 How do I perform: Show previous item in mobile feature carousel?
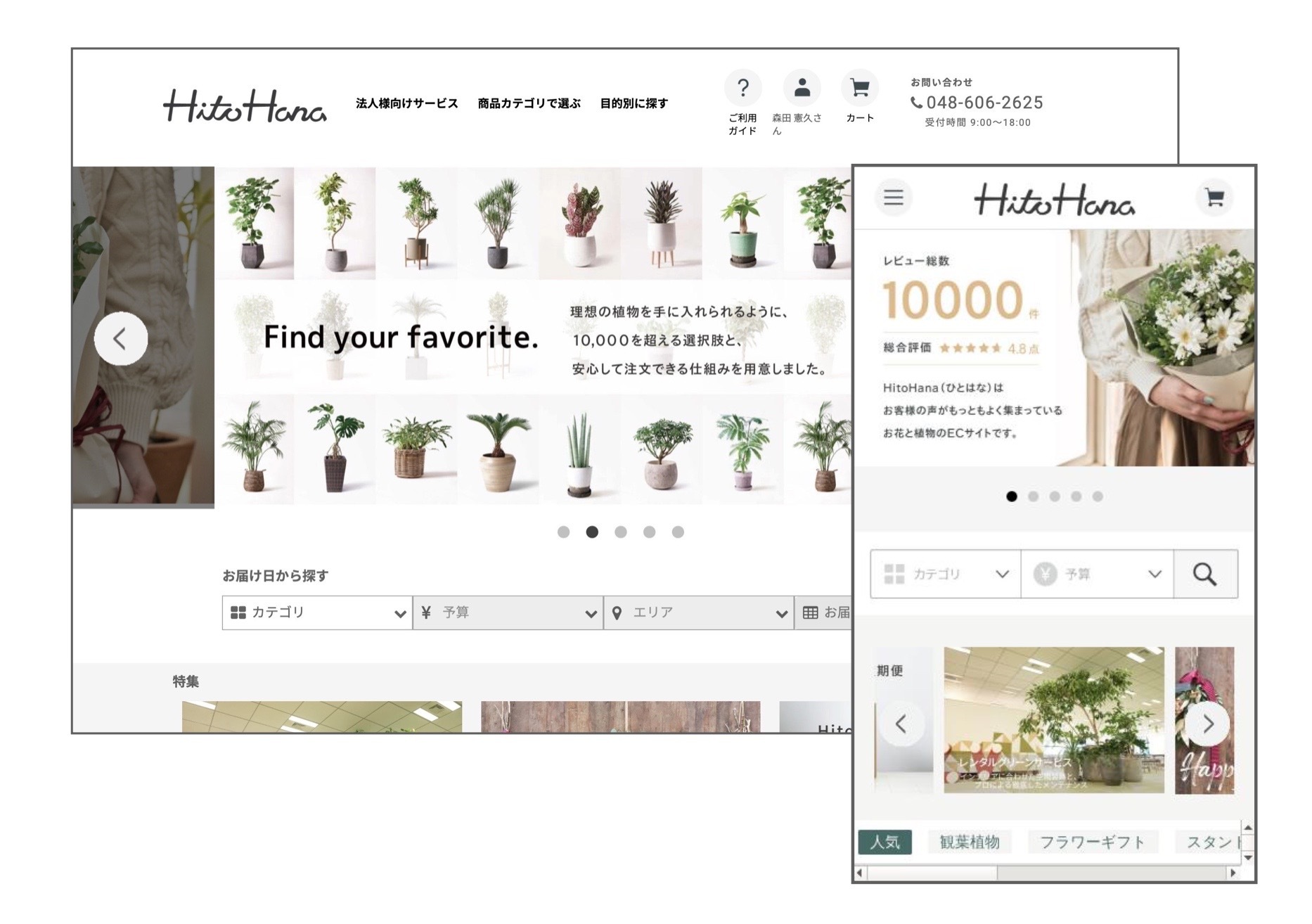[x=901, y=723]
